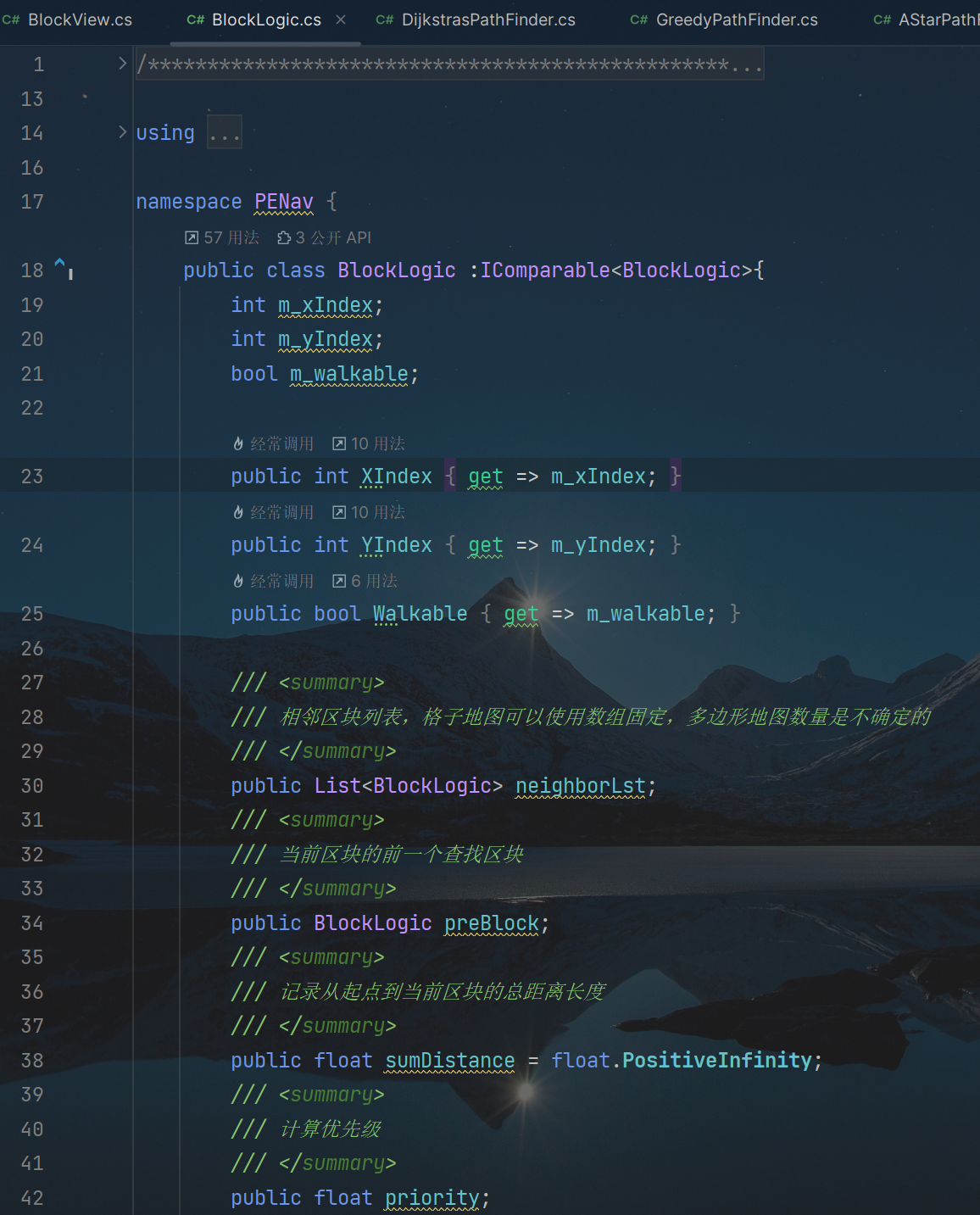Click the C# icon on the GreedyPathFinder.cs tab
Image resolution: width=980 pixels, height=1215 pixels.
638,20
